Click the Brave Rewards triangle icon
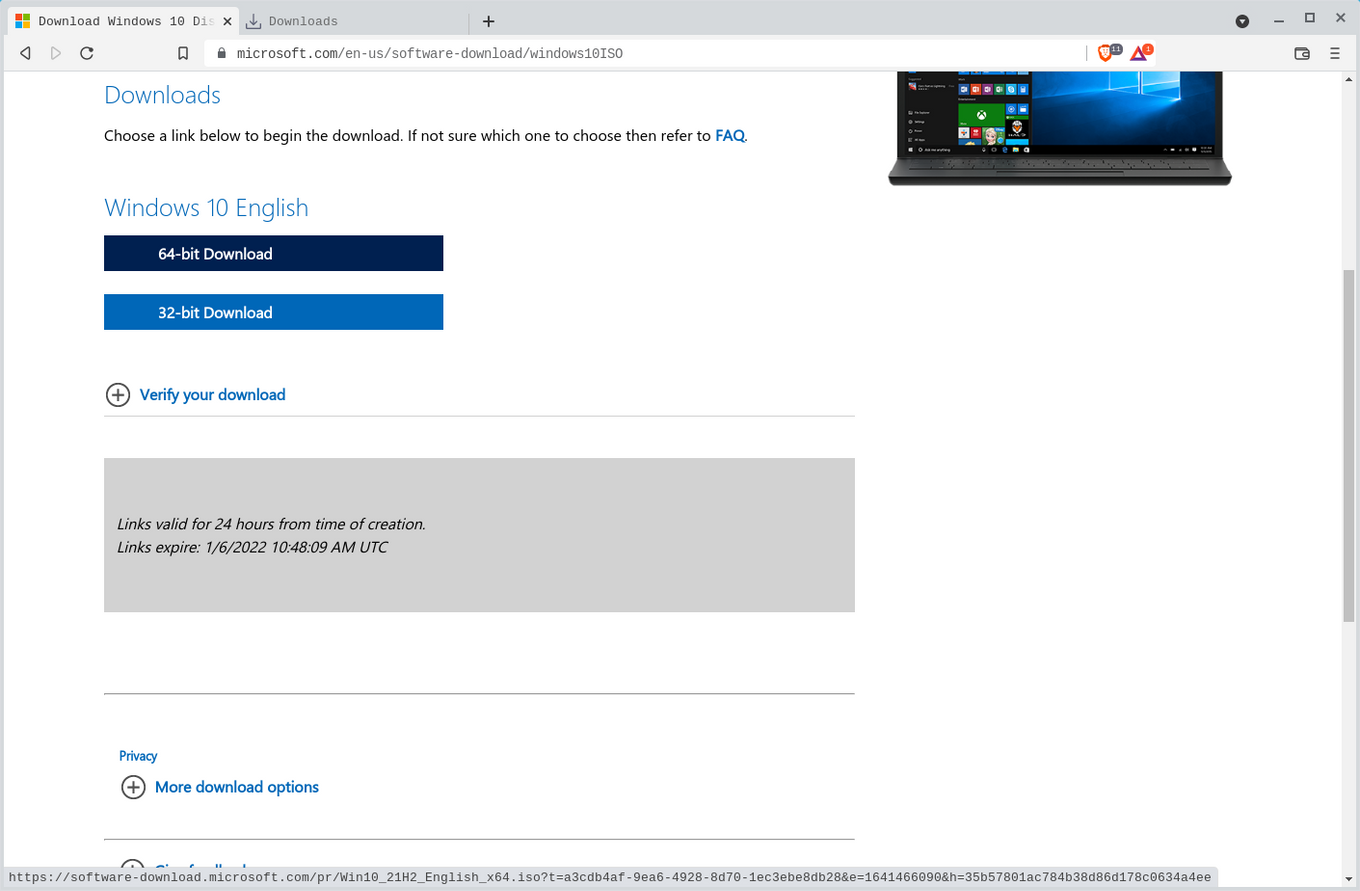Viewport: 1360px width, 891px height. [1139, 53]
